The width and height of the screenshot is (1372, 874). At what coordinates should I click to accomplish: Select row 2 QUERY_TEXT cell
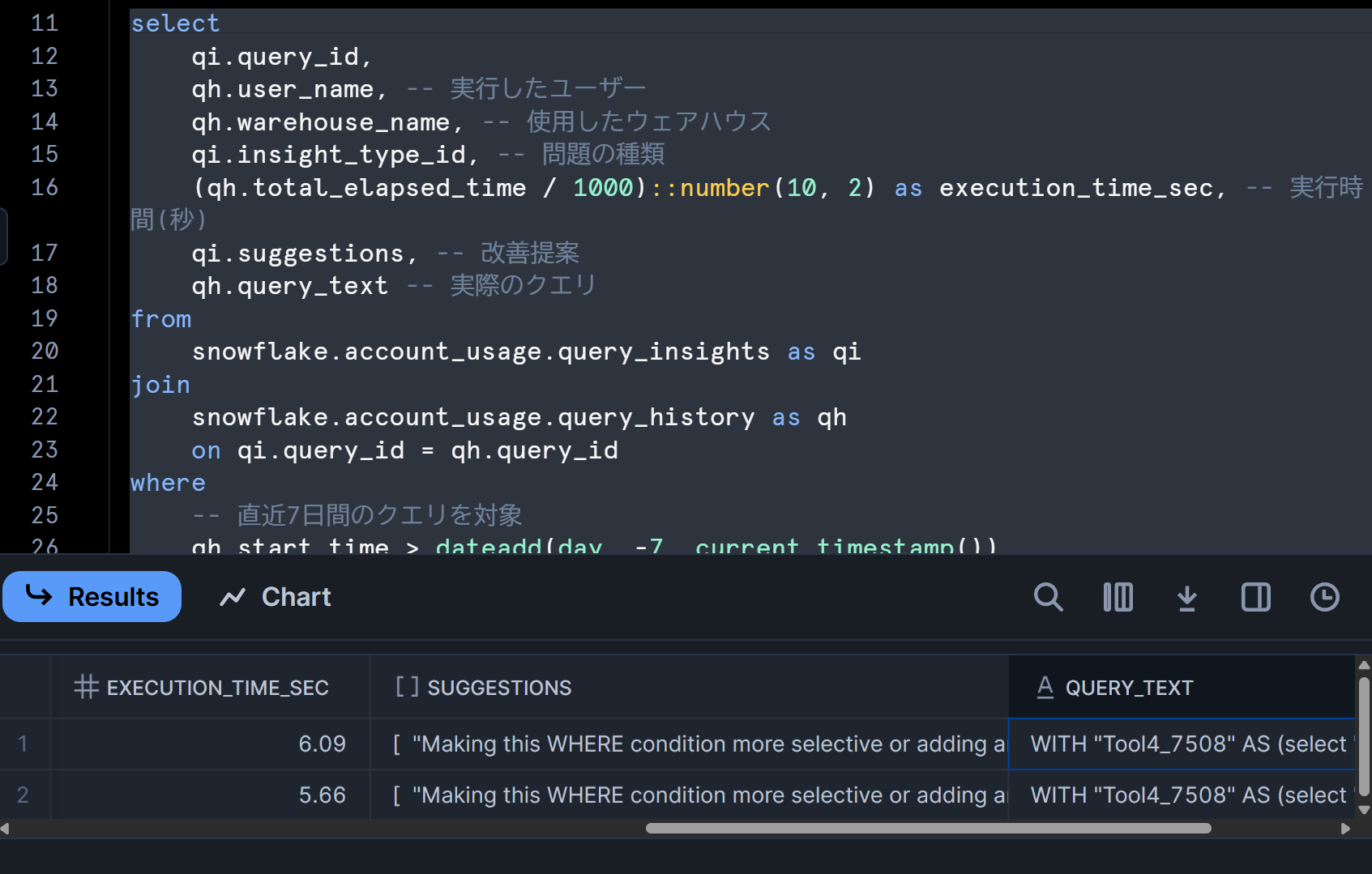(1182, 795)
